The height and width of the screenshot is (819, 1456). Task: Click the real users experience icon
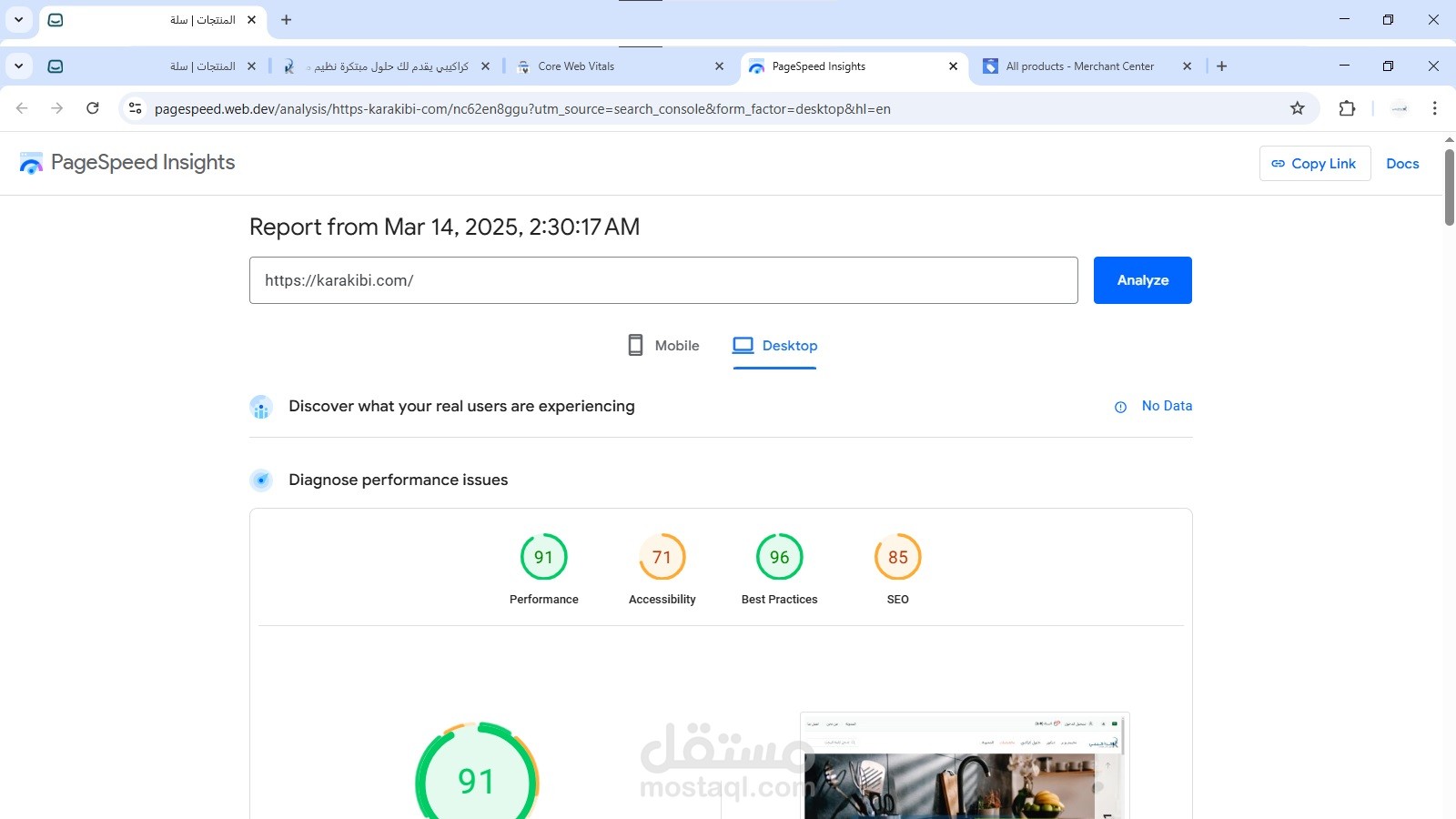(261, 407)
